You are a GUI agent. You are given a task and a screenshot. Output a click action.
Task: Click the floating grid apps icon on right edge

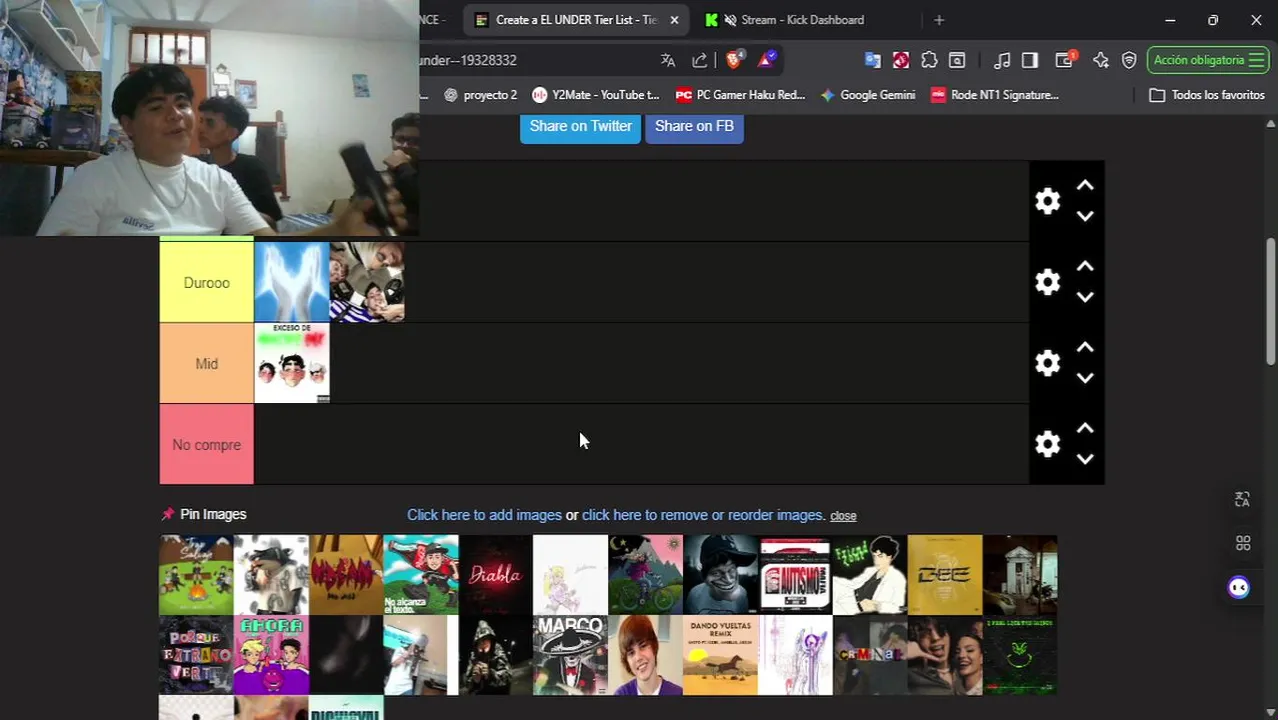tap(1243, 543)
